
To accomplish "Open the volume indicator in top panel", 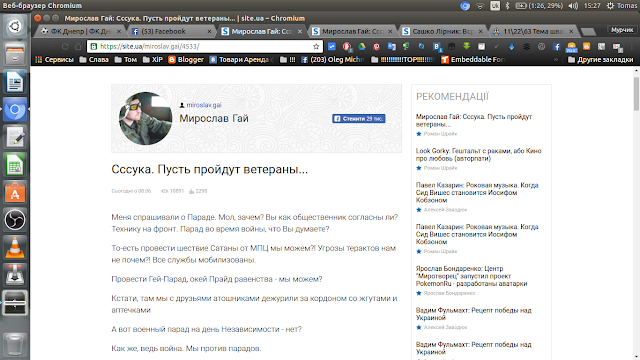I will point(573,6).
